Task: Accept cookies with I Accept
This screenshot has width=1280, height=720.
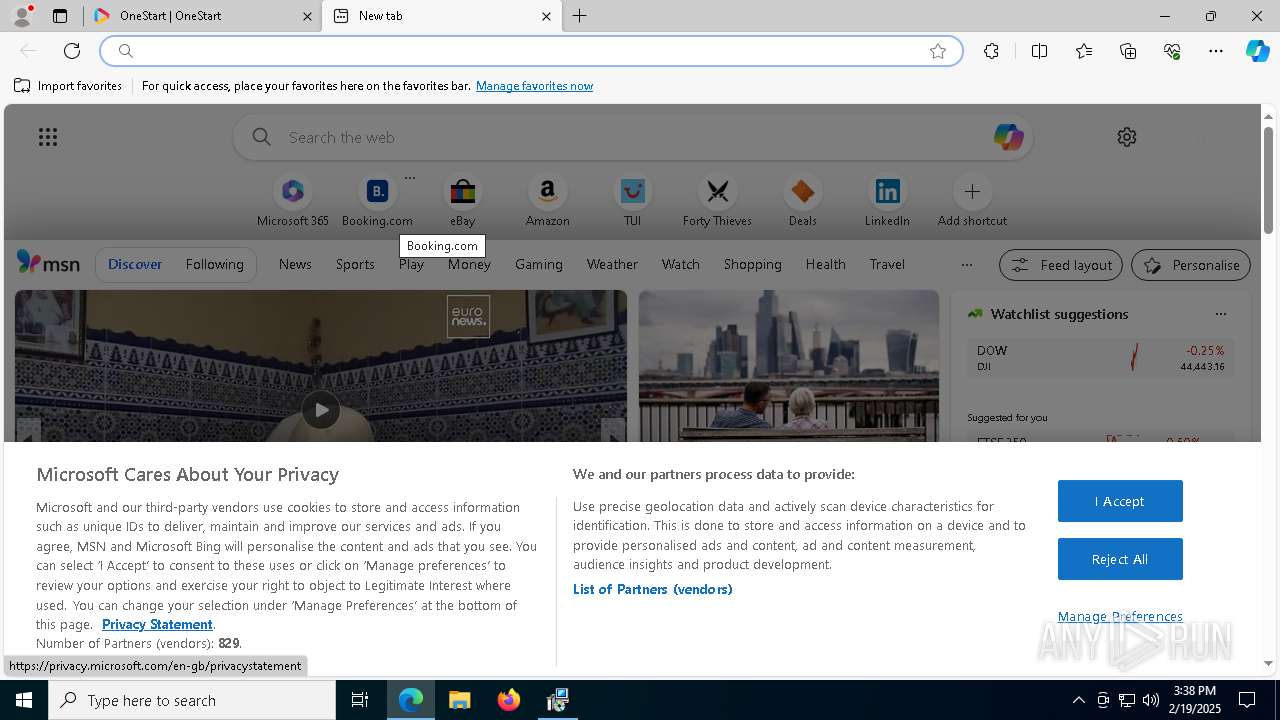Action: [1120, 501]
